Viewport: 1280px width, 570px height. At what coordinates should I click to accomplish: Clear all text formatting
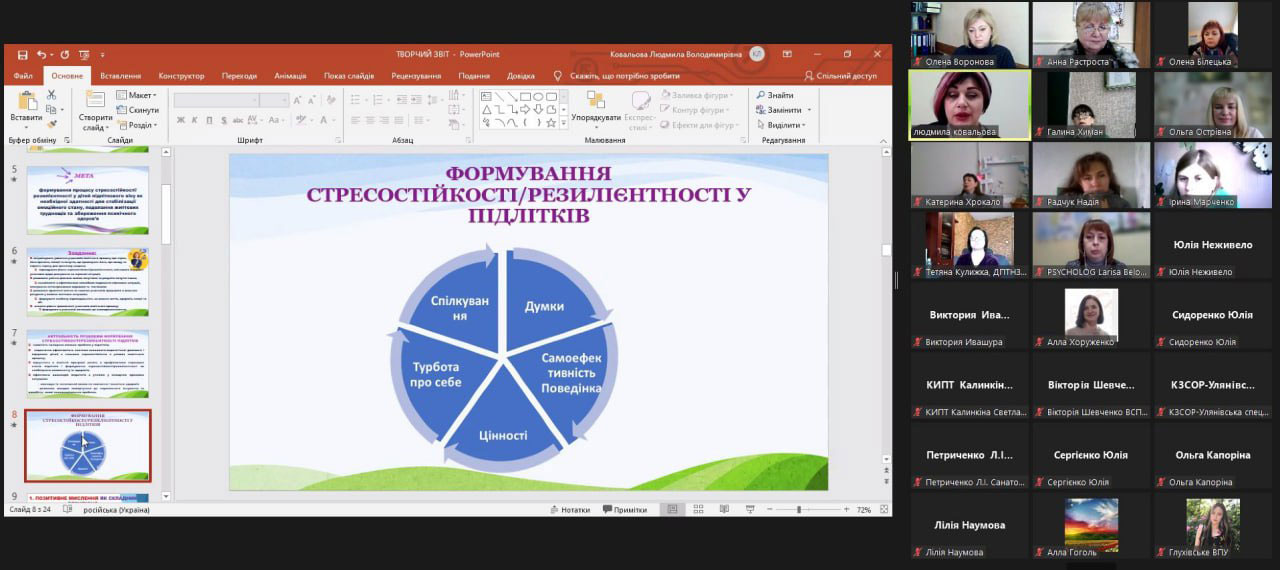click(332, 100)
